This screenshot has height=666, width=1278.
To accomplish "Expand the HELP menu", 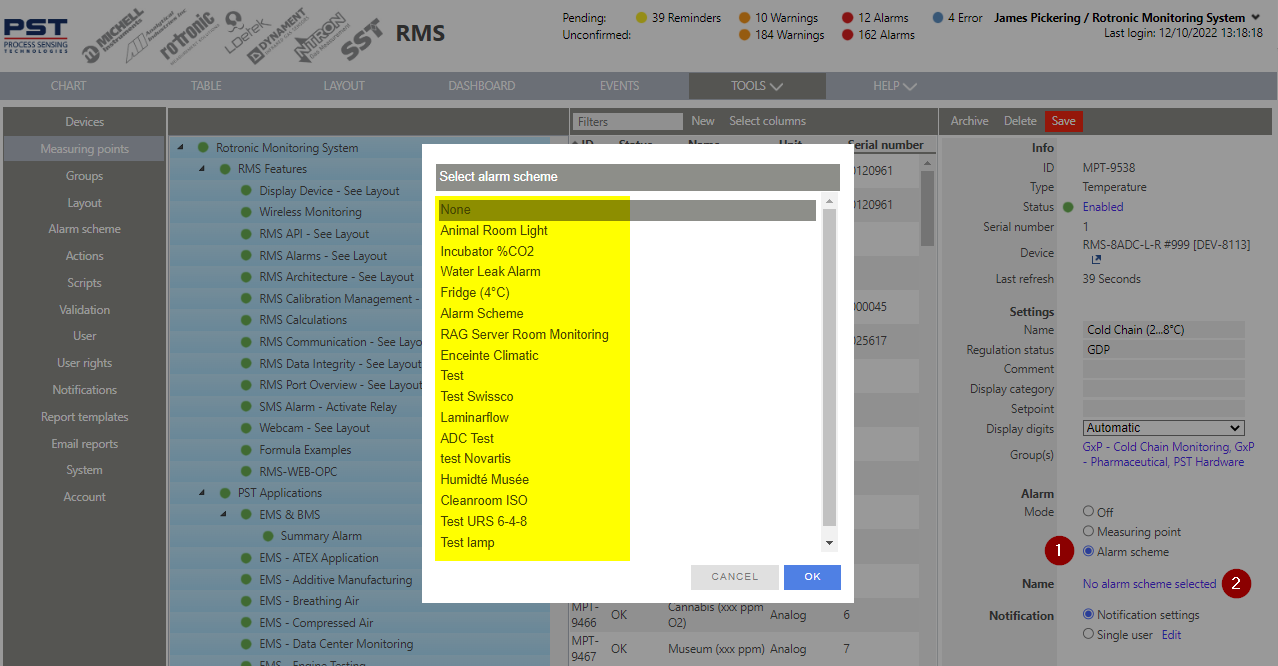I will coord(895,86).
